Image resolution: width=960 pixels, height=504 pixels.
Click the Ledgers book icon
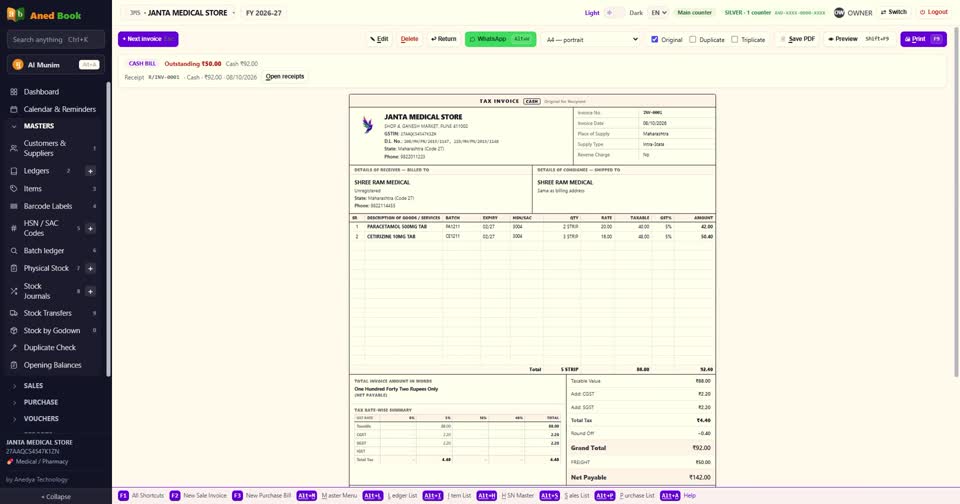click(14, 171)
